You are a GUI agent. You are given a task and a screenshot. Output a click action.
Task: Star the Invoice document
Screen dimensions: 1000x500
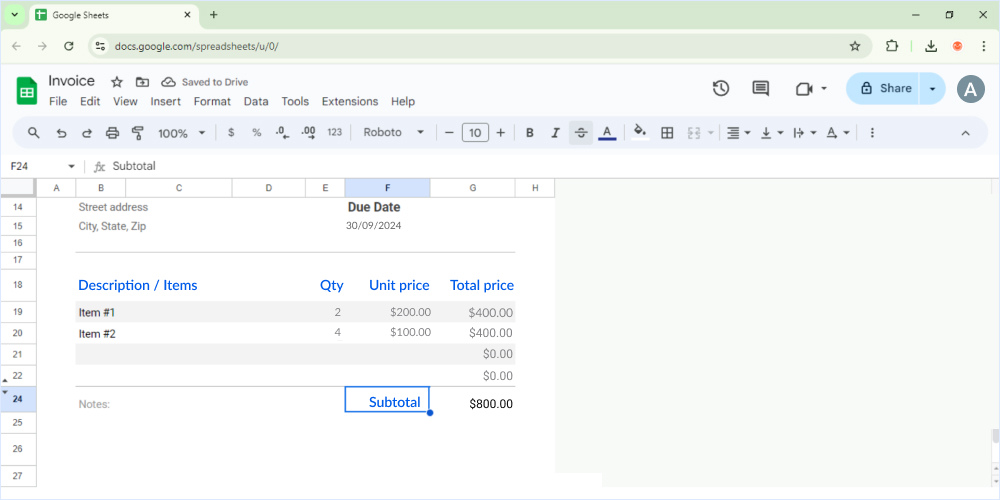(x=116, y=82)
